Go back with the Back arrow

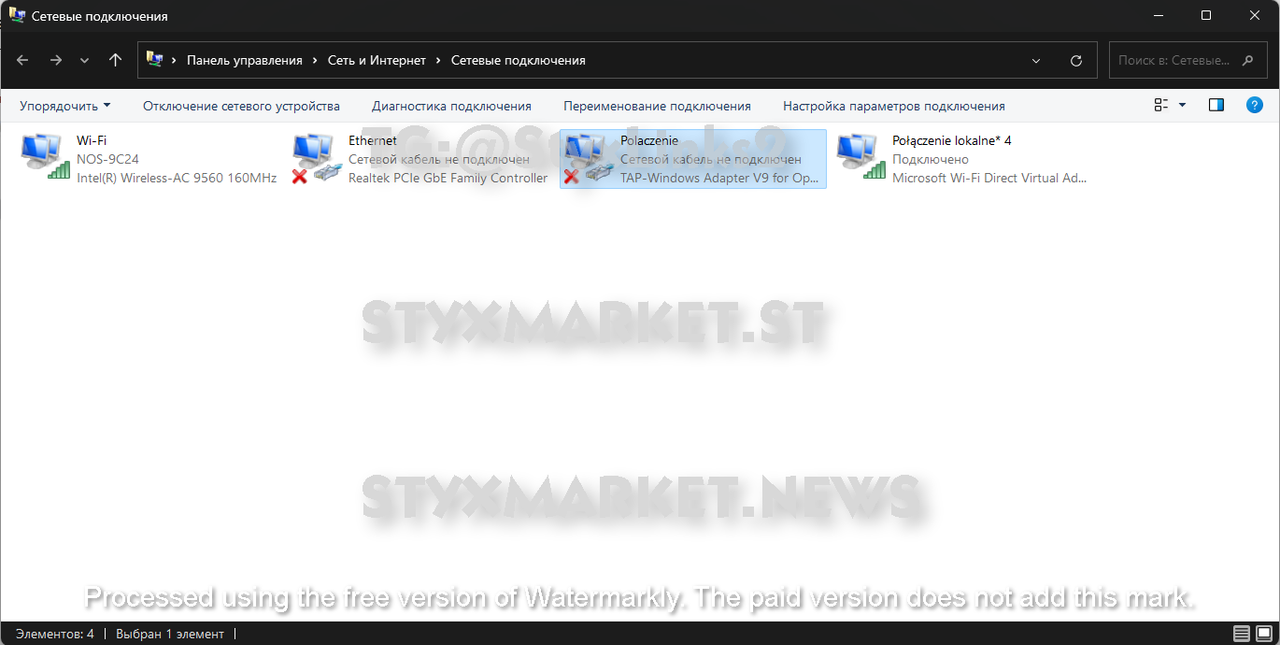(x=23, y=60)
